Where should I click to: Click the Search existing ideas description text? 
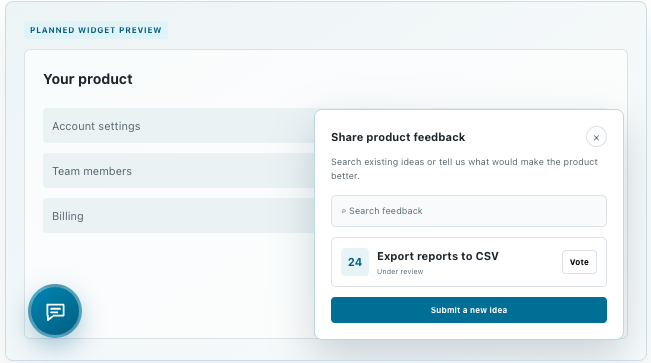pyautogui.click(x=464, y=169)
